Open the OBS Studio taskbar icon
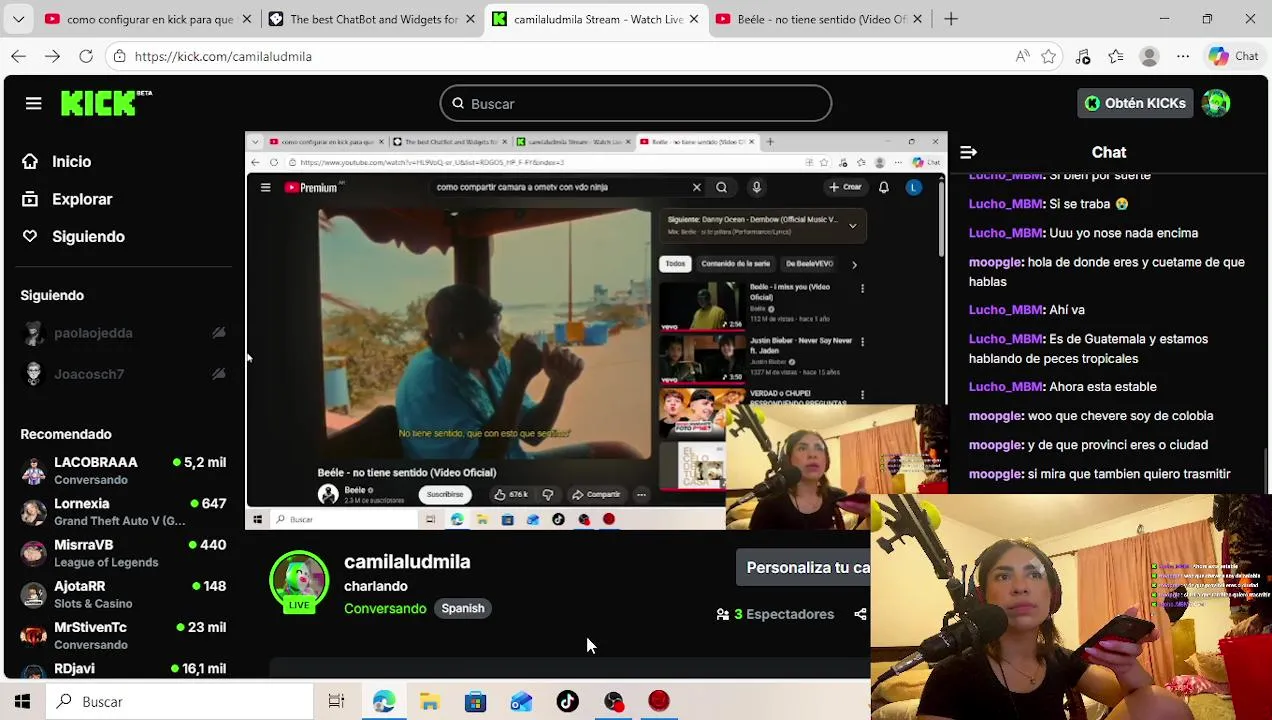This screenshot has height=720, width=1272. coord(613,702)
